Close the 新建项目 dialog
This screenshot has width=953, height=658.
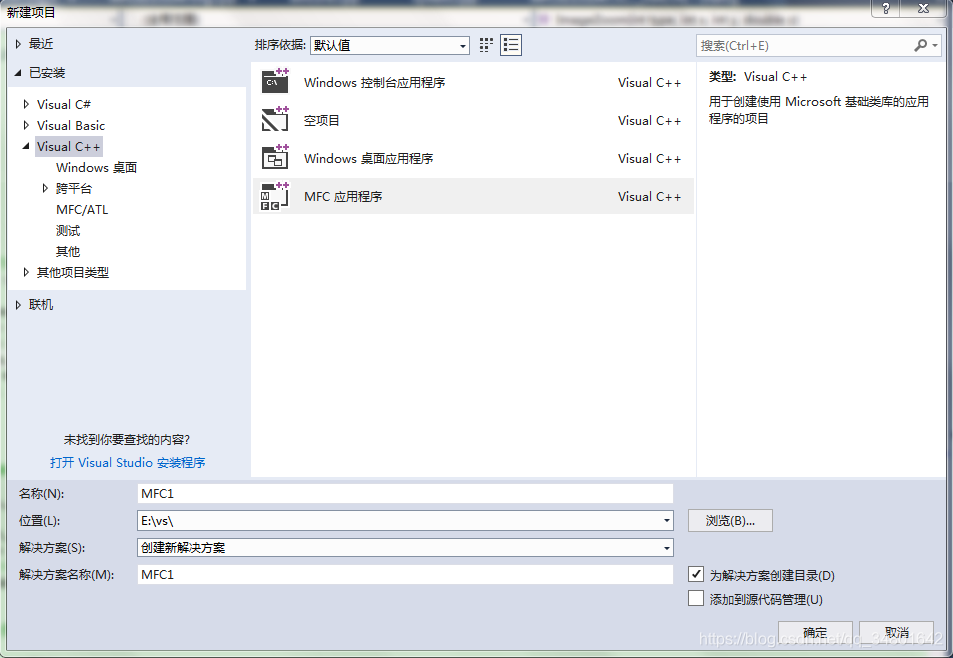[923, 9]
